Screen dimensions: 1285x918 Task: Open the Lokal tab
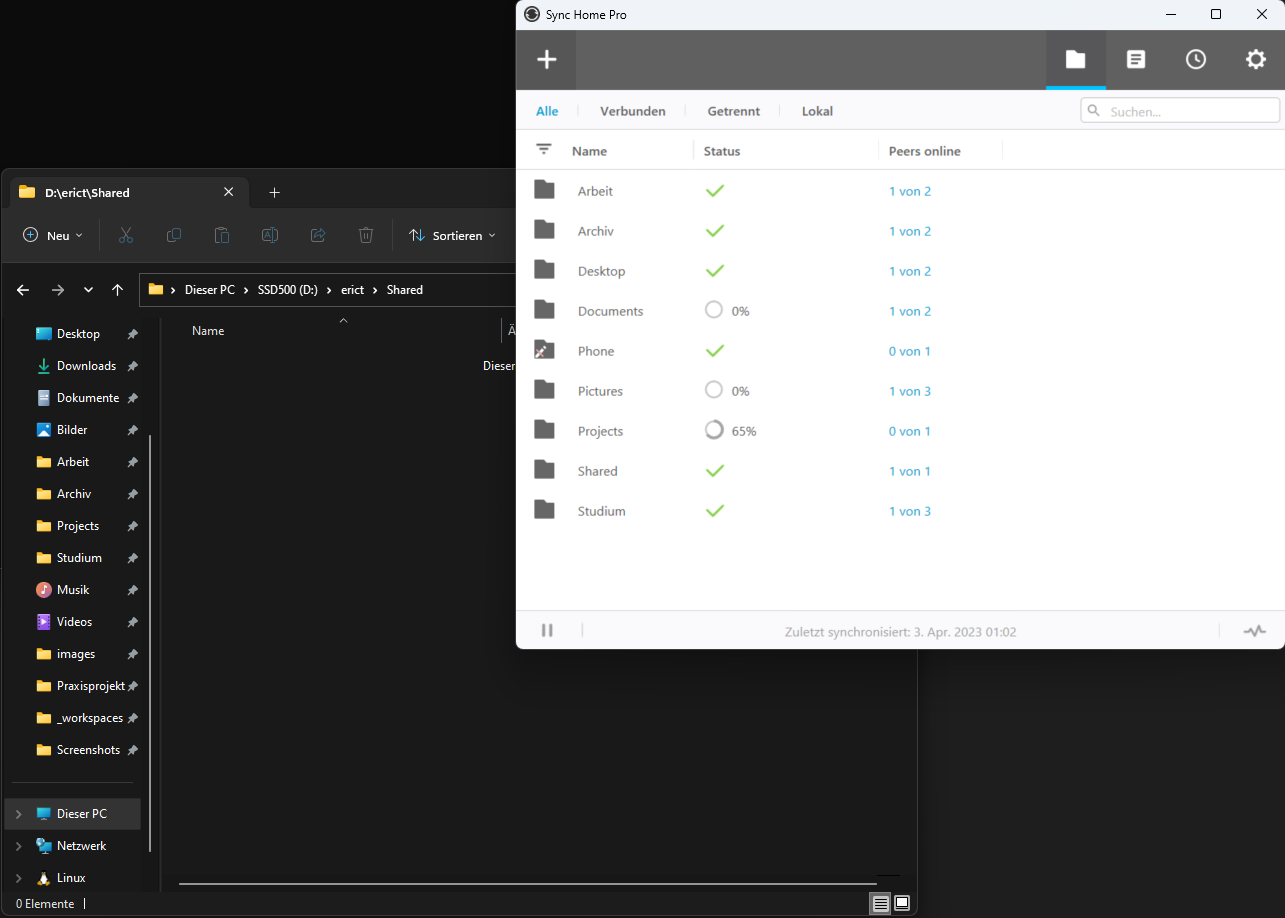[817, 111]
